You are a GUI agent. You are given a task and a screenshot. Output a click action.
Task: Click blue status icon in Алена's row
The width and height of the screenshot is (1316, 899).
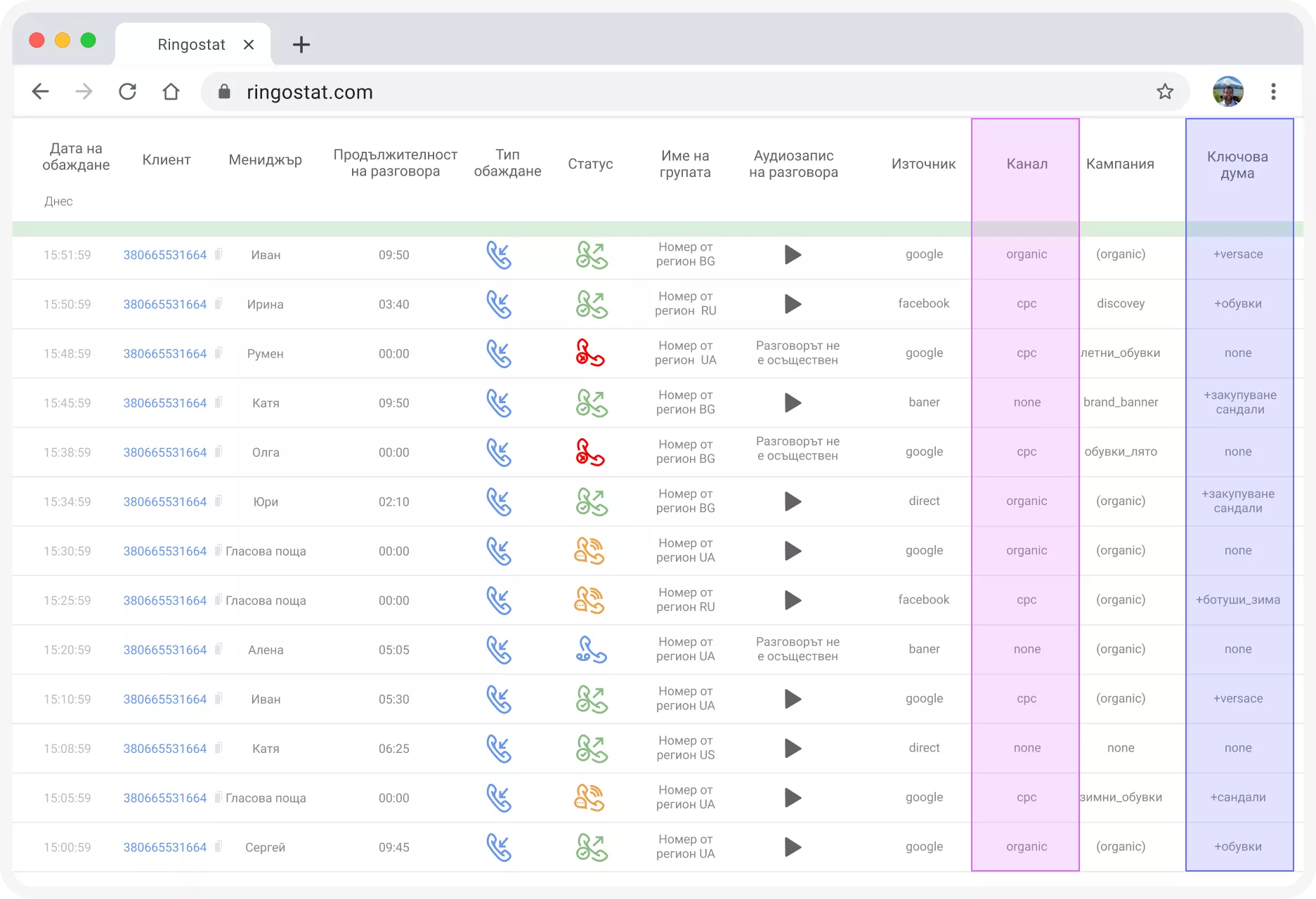click(x=591, y=650)
